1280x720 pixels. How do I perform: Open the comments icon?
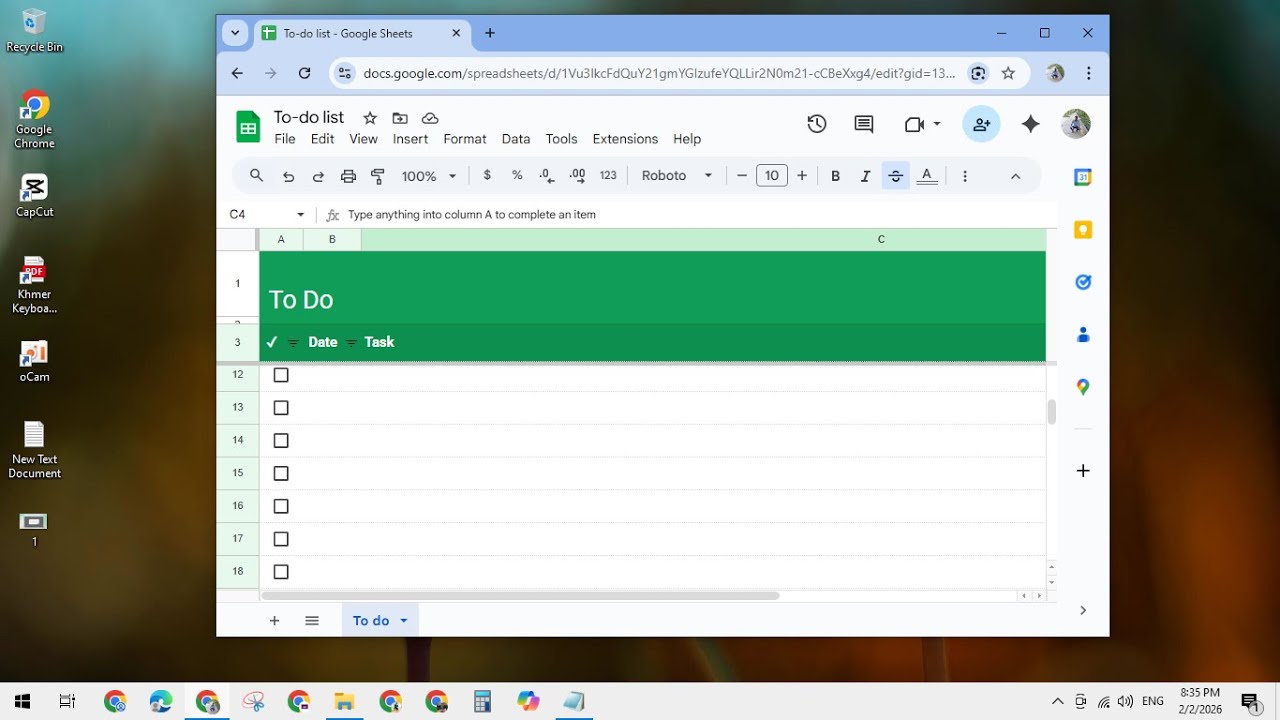click(x=864, y=124)
